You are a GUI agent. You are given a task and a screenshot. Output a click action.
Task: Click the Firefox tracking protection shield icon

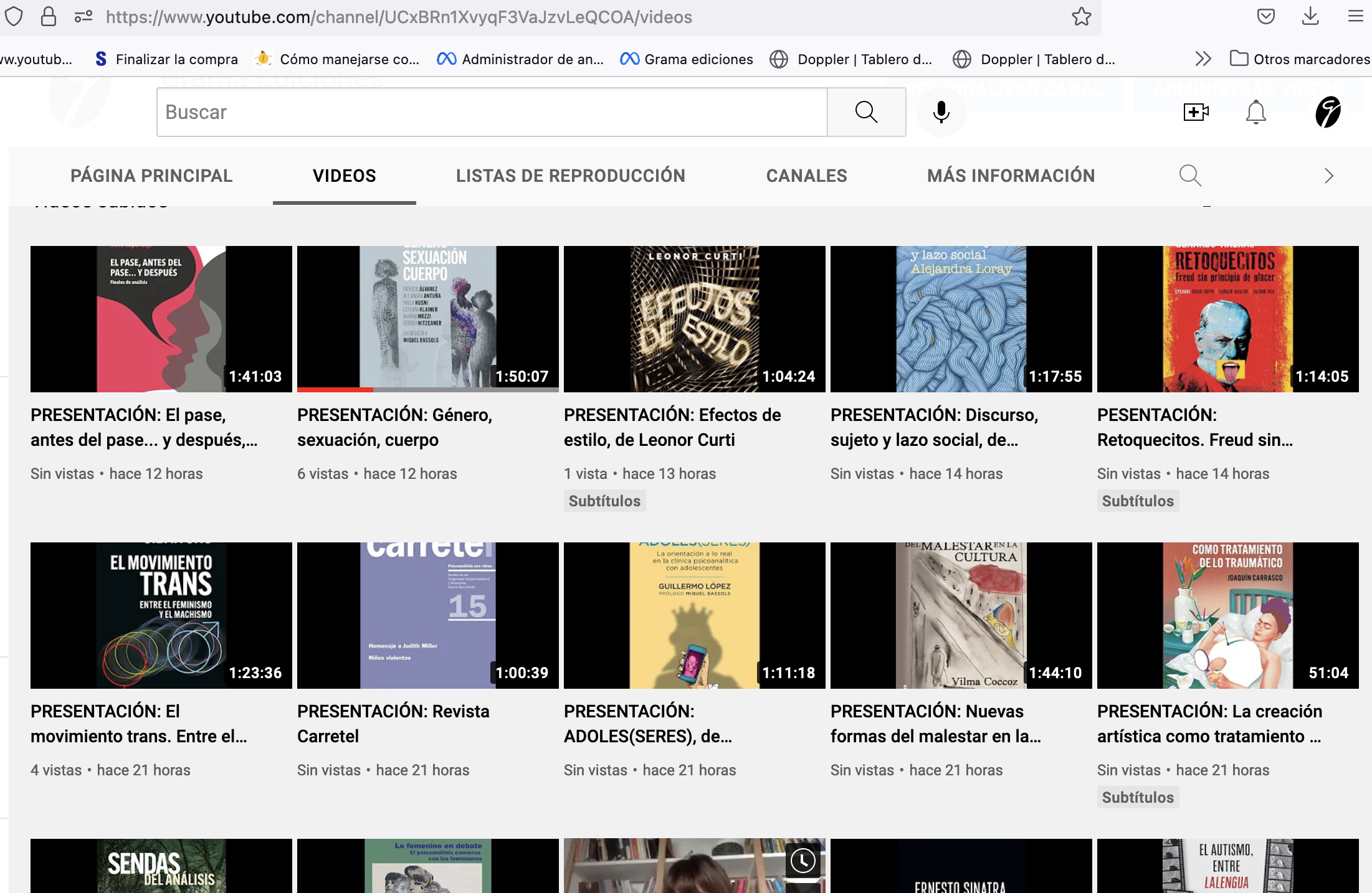[x=14, y=17]
